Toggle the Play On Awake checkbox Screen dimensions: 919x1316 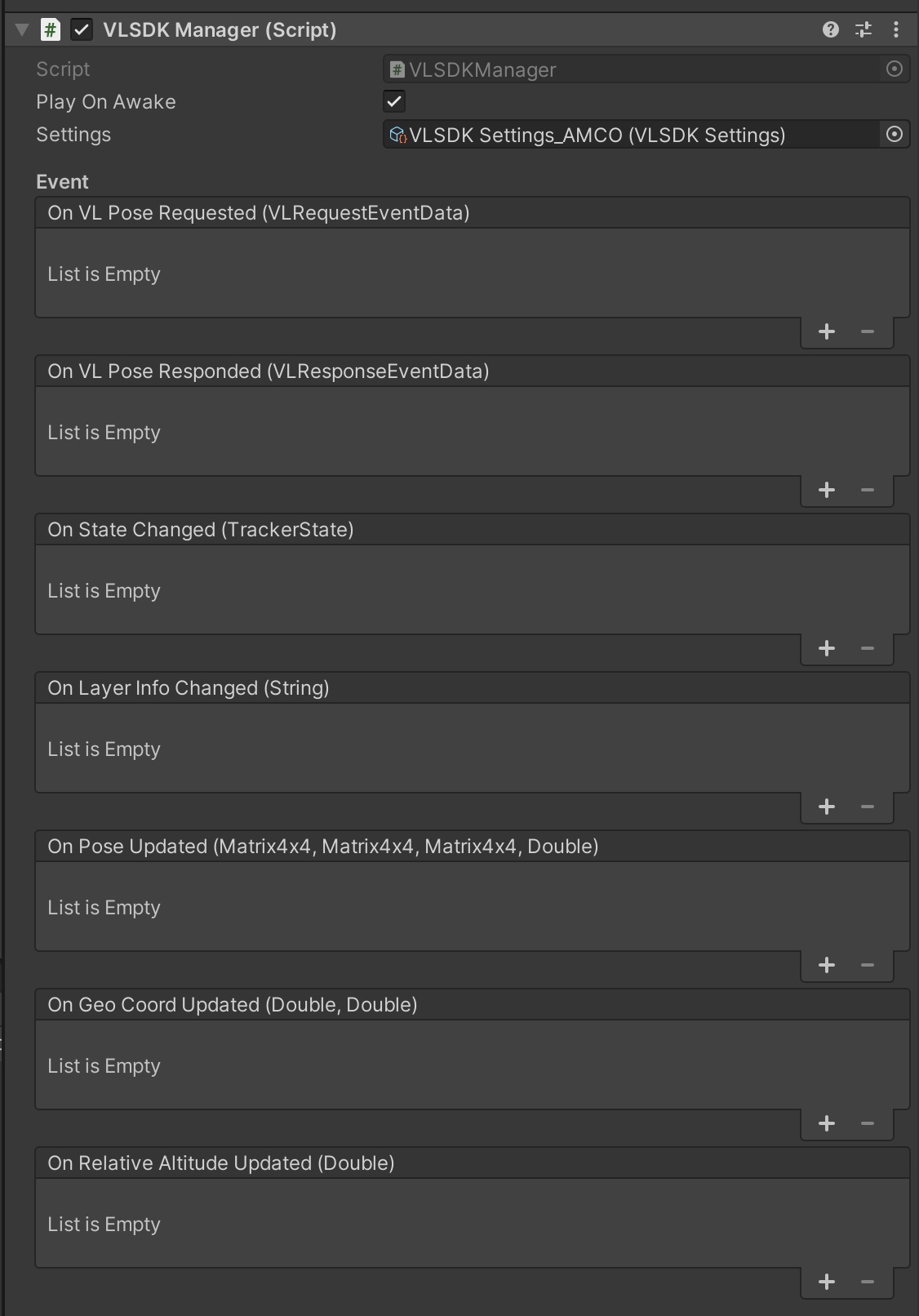coord(394,102)
